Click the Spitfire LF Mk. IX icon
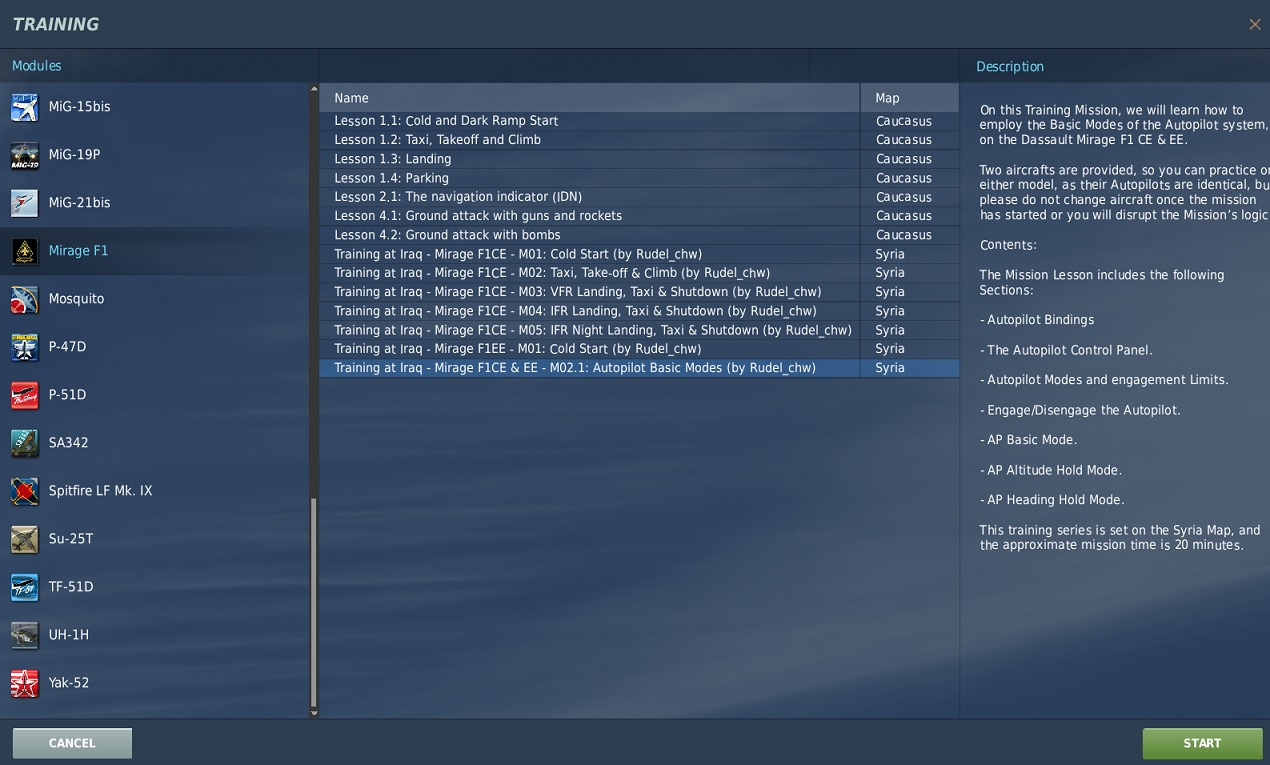Screen dimensions: 1270x765 coord(25,491)
